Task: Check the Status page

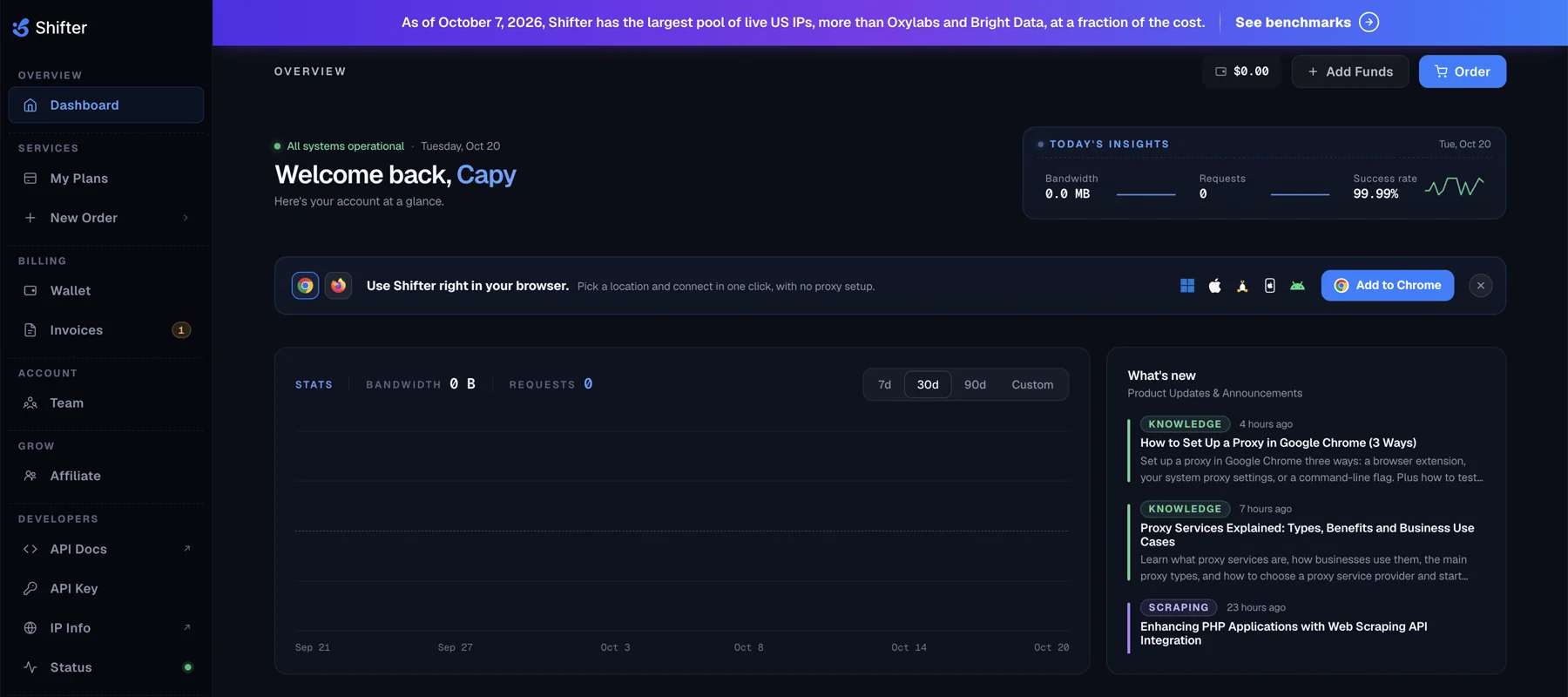Action: pyautogui.click(x=106, y=667)
